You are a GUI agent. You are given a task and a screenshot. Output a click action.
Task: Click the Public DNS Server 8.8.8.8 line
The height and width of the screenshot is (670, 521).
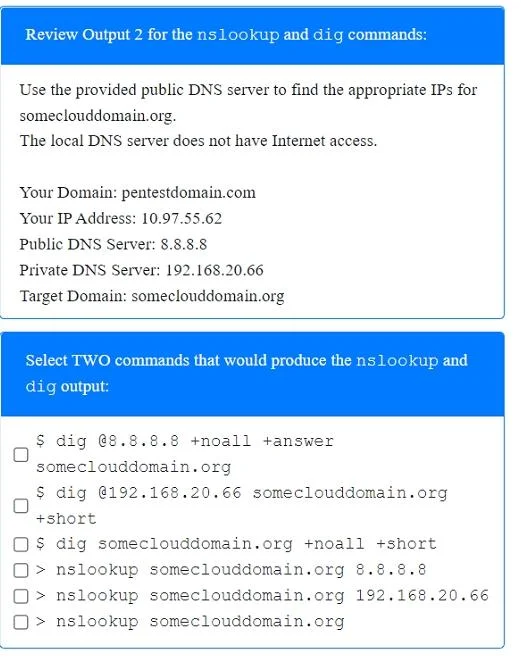(x=113, y=244)
